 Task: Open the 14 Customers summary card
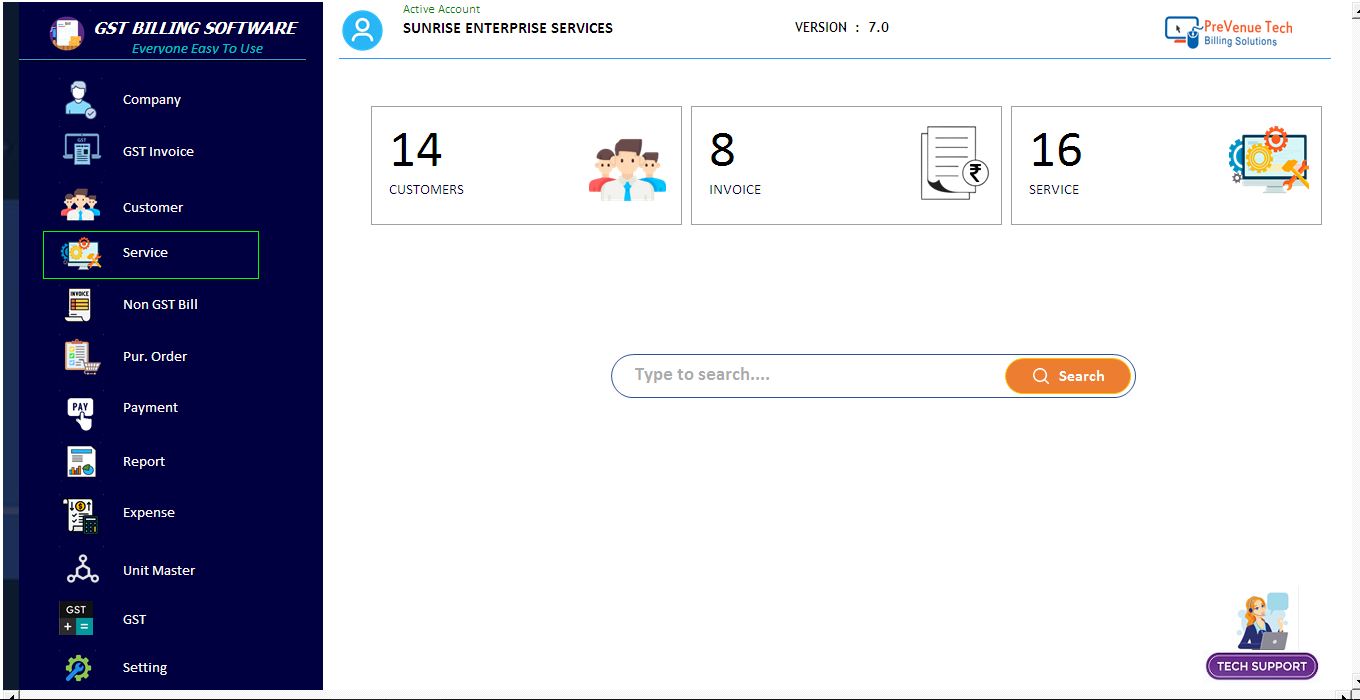tap(526, 166)
